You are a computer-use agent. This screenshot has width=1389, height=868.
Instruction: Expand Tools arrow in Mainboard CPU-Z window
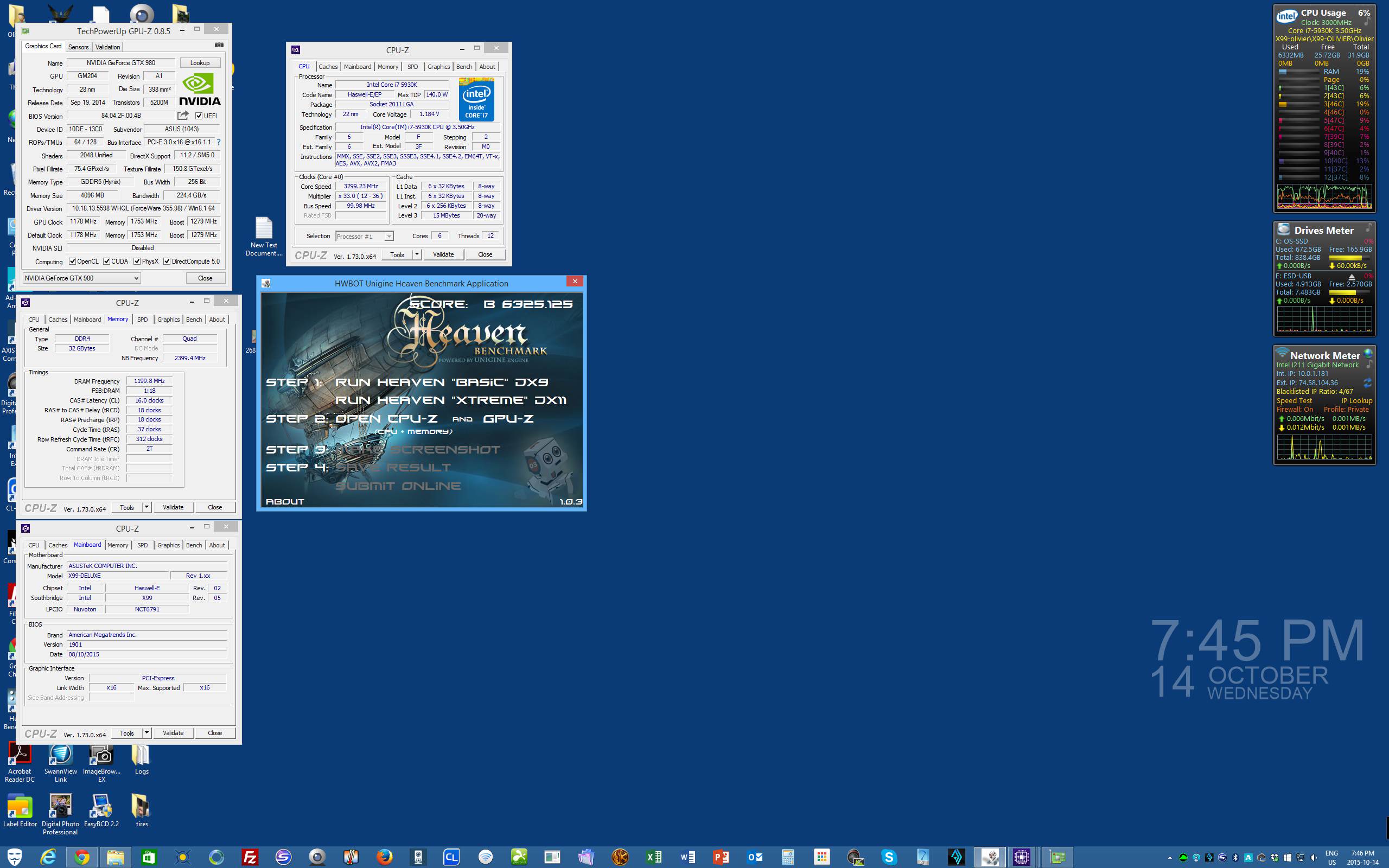[x=146, y=732]
